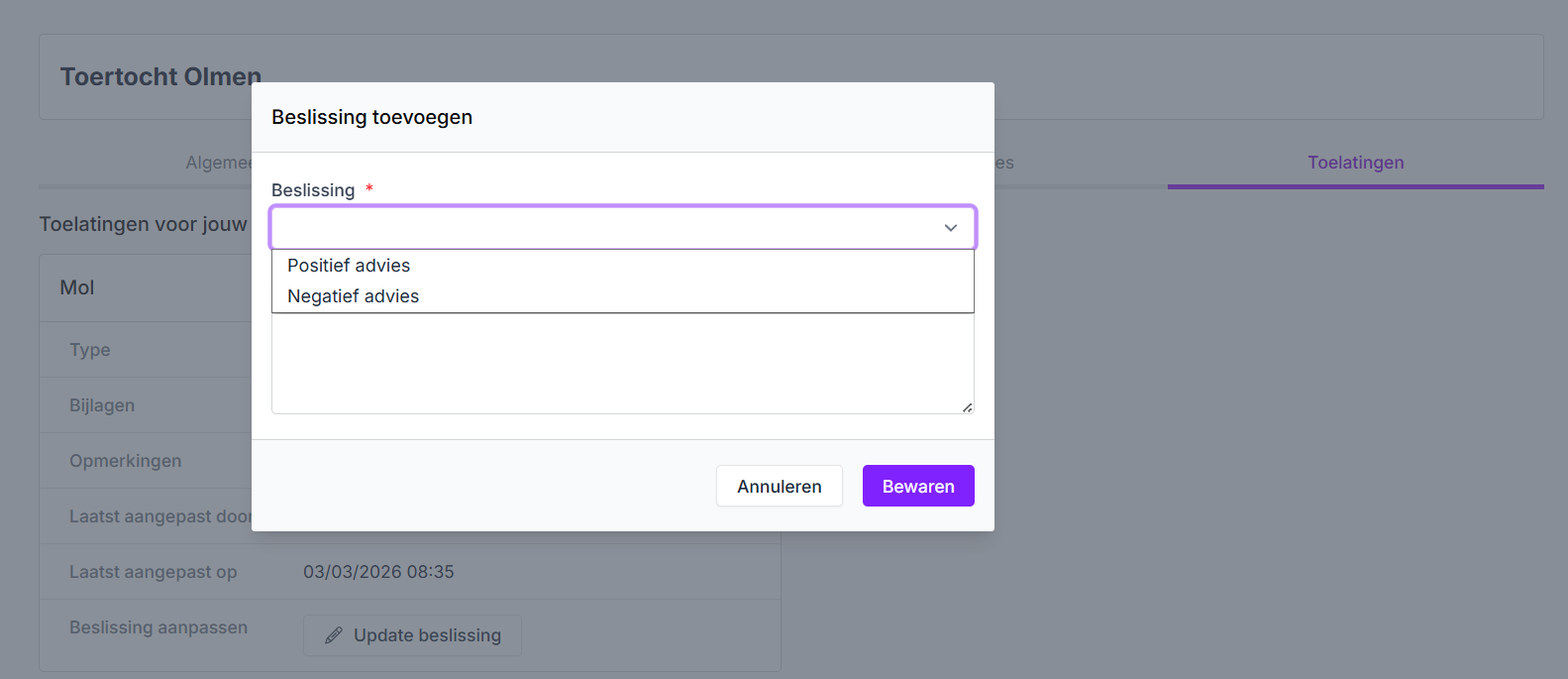Click pencil icon beside Update beslissing

[x=334, y=635]
